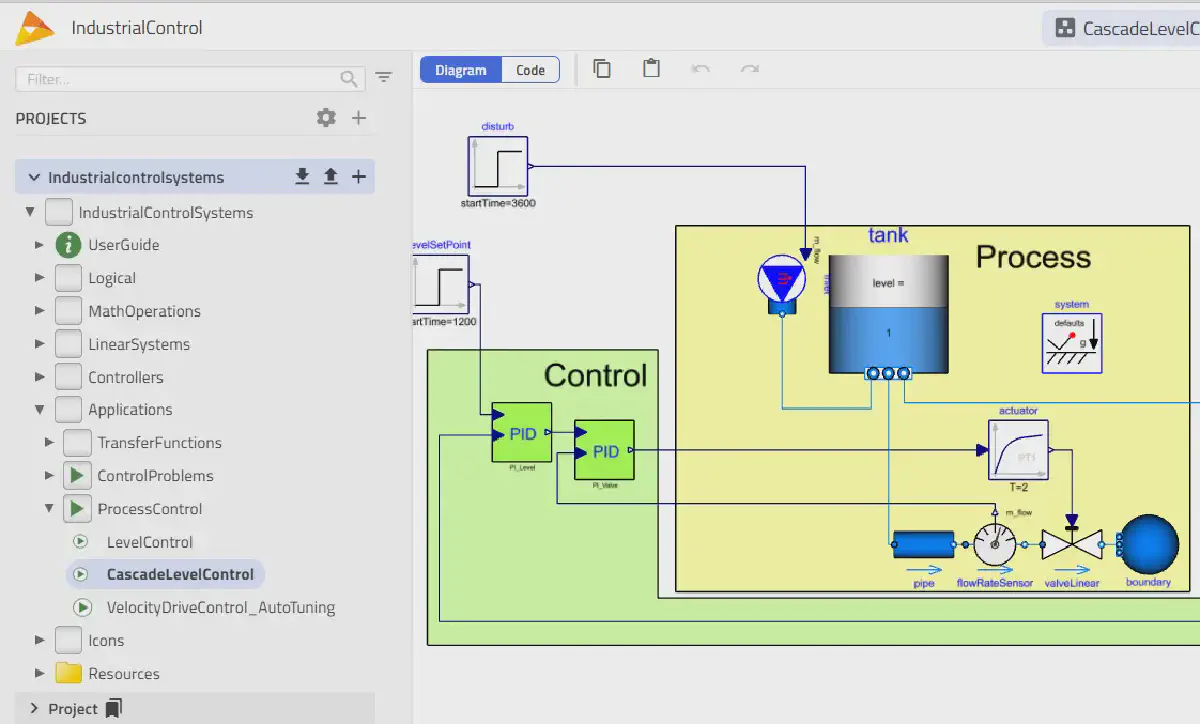Screen dimensions: 1200x724
Task: Expand the MathOperations package arrow
Action: [x=39, y=311]
